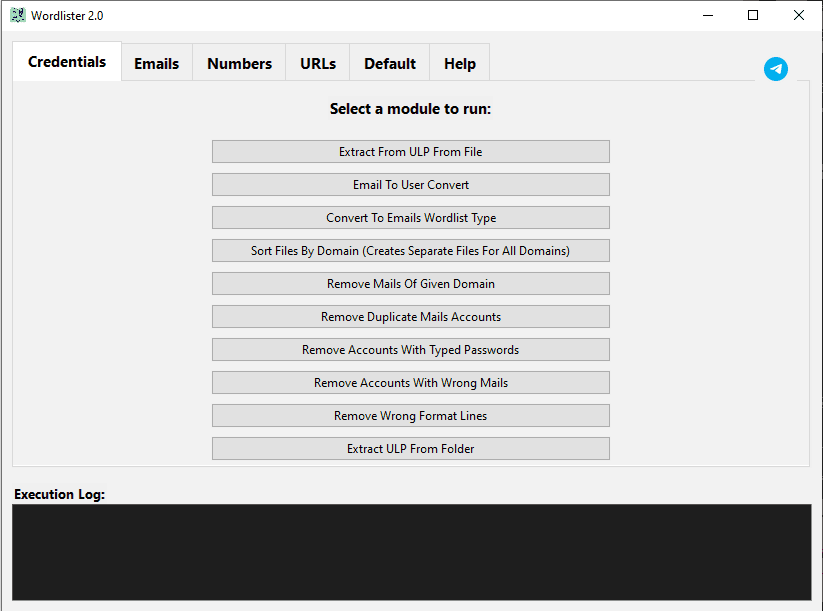Click the Wordlister application icon in title bar
This screenshot has width=823, height=611.
coord(17,15)
